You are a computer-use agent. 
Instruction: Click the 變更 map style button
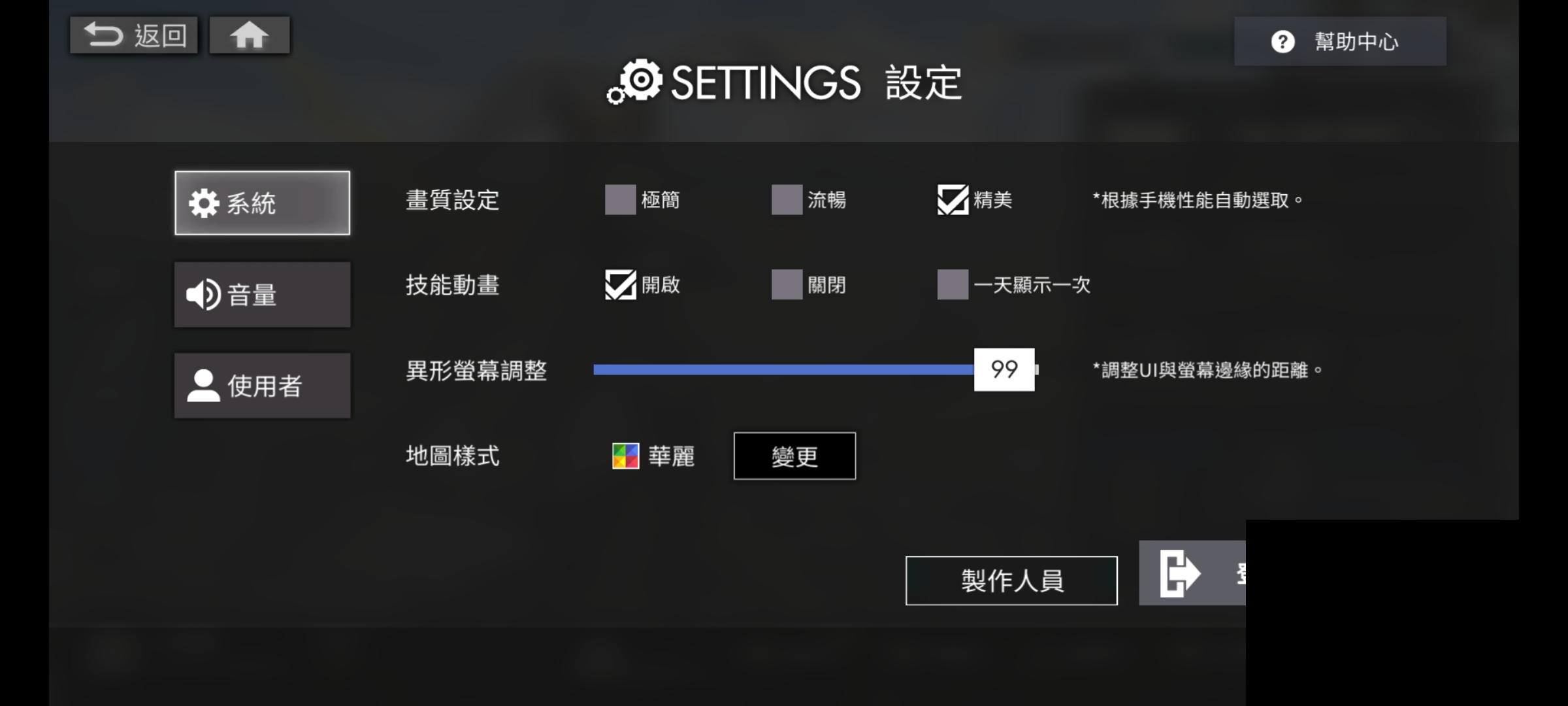[794, 456]
